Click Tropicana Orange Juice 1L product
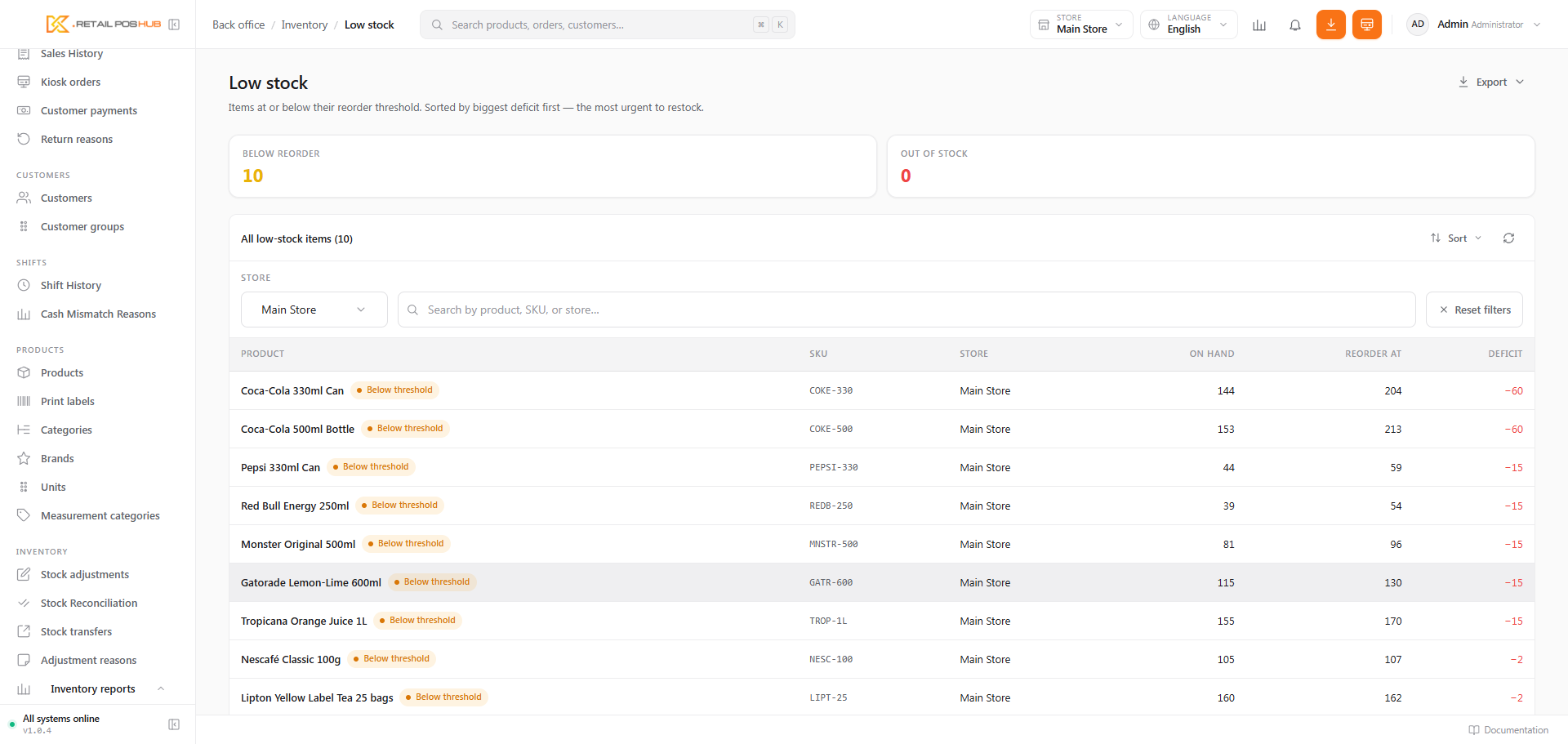The image size is (1568, 744). click(304, 621)
